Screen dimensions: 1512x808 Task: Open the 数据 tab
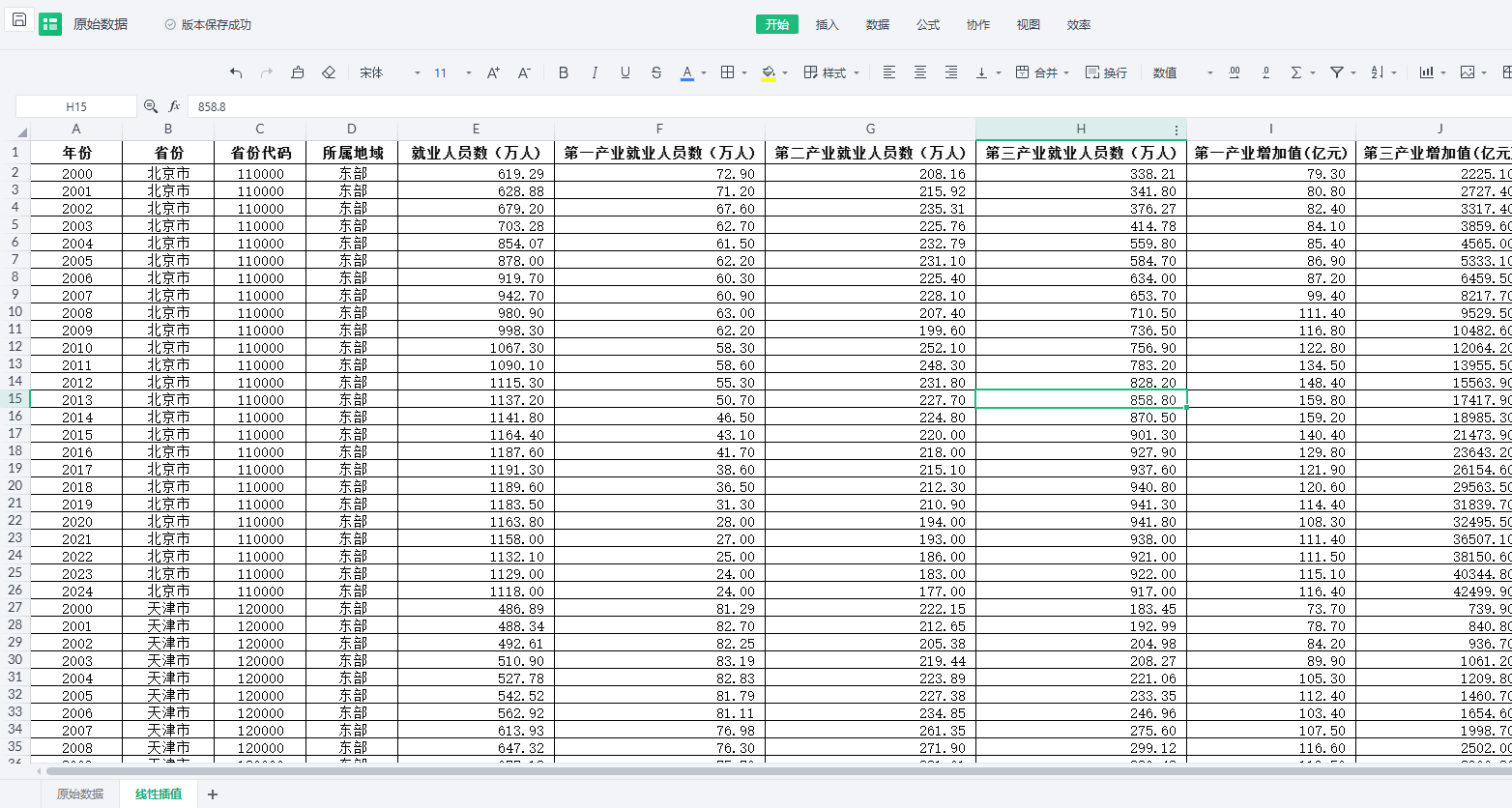pyautogui.click(x=878, y=24)
